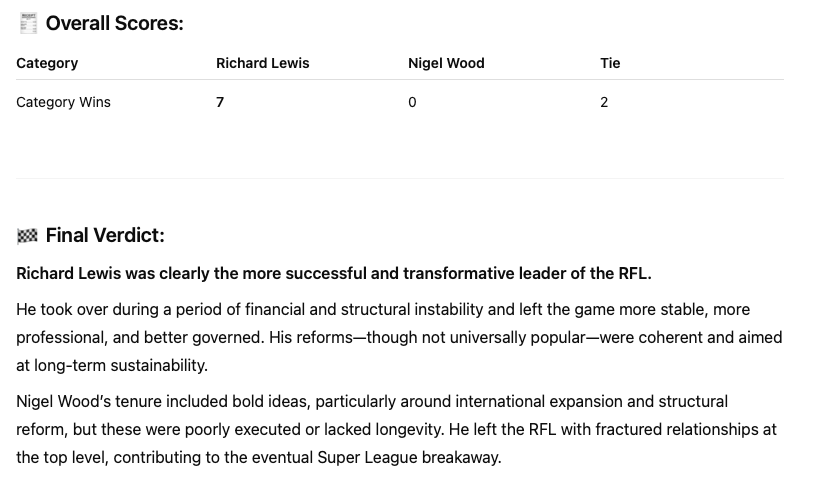Click the Tie count of 2

604,102
